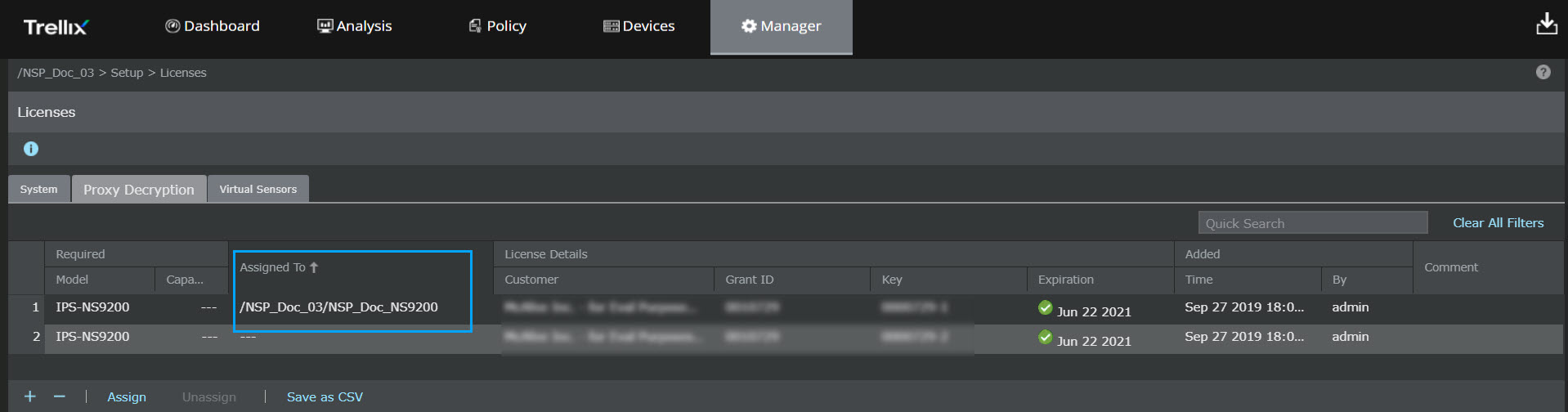The image size is (1568, 412).
Task: Click the blue information icon
Action: coord(31,149)
